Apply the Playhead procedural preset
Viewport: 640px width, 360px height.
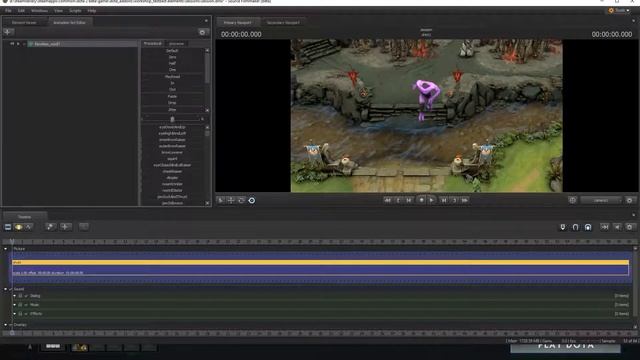172,77
